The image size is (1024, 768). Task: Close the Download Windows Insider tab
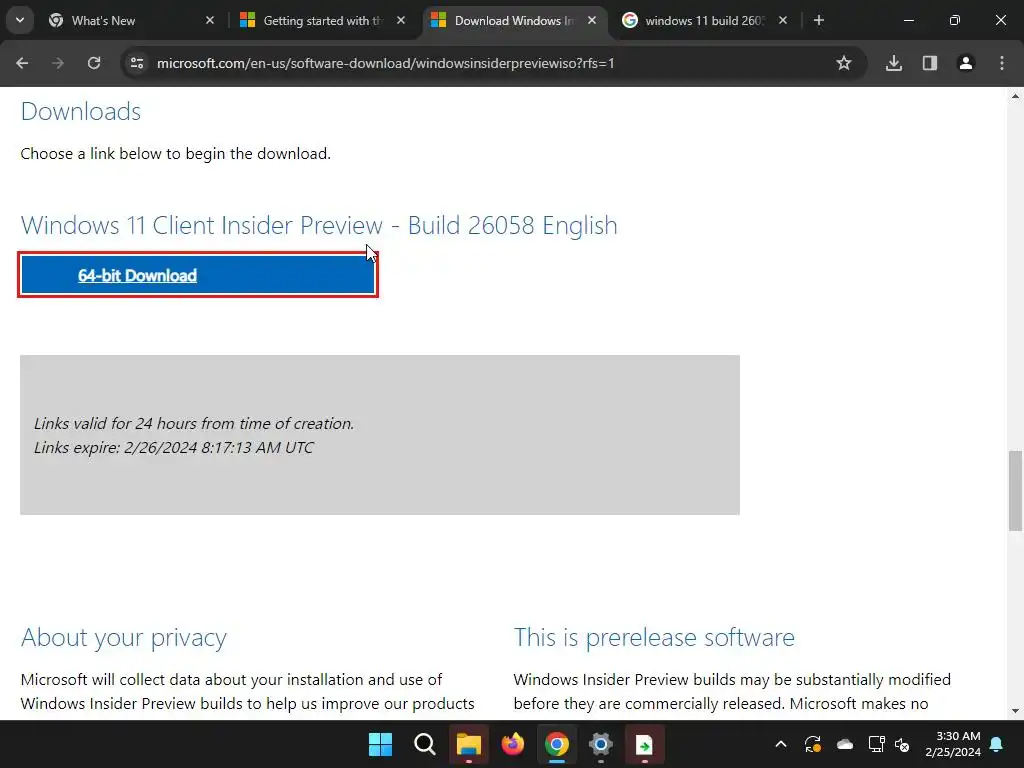pyautogui.click(x=592, y=20)
